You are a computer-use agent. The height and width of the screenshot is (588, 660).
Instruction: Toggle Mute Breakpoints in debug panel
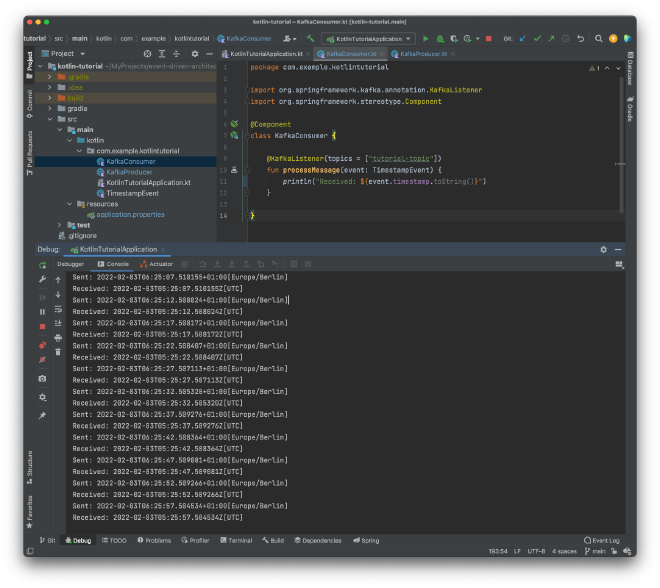42,358
